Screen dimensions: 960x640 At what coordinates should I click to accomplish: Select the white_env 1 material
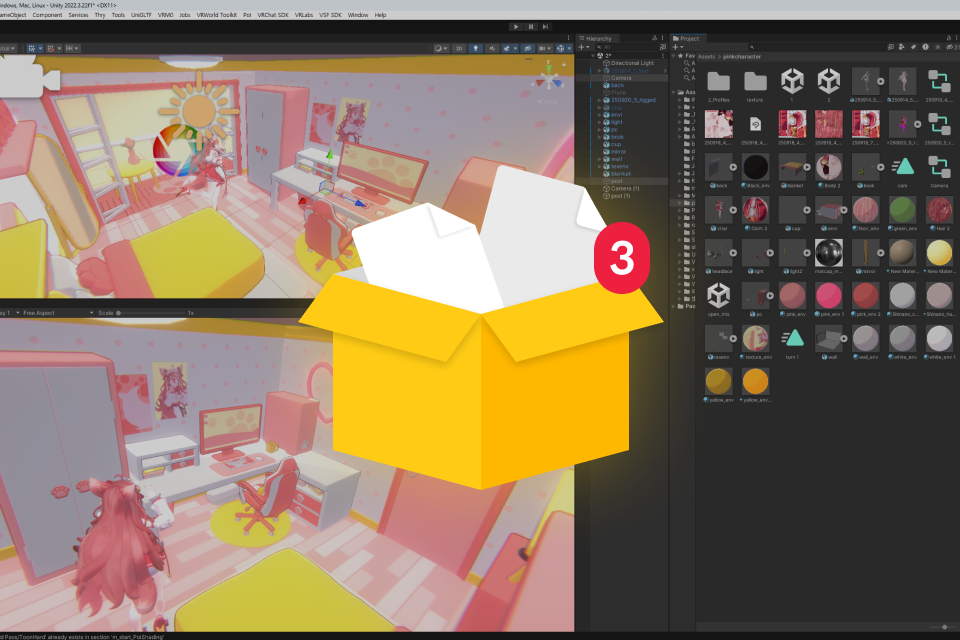point(939,342)
